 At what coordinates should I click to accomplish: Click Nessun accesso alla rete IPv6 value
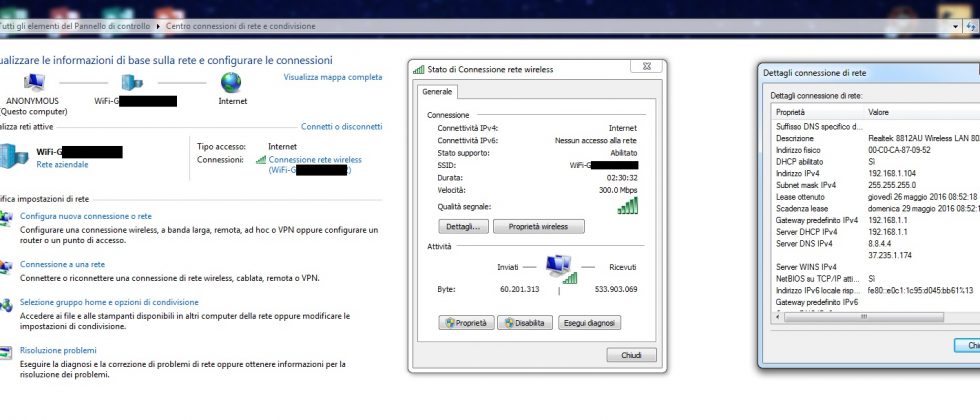click(x=596, y=141)
